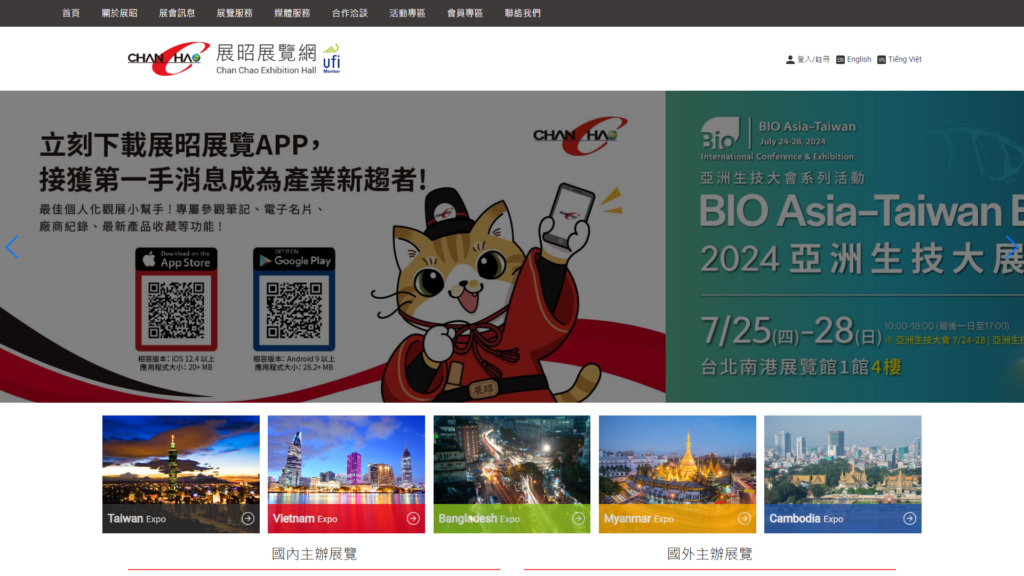Open the 媒體服務 menu item
The height and width of the screenshot is (576, 1024).
click(x=292, y=13)
